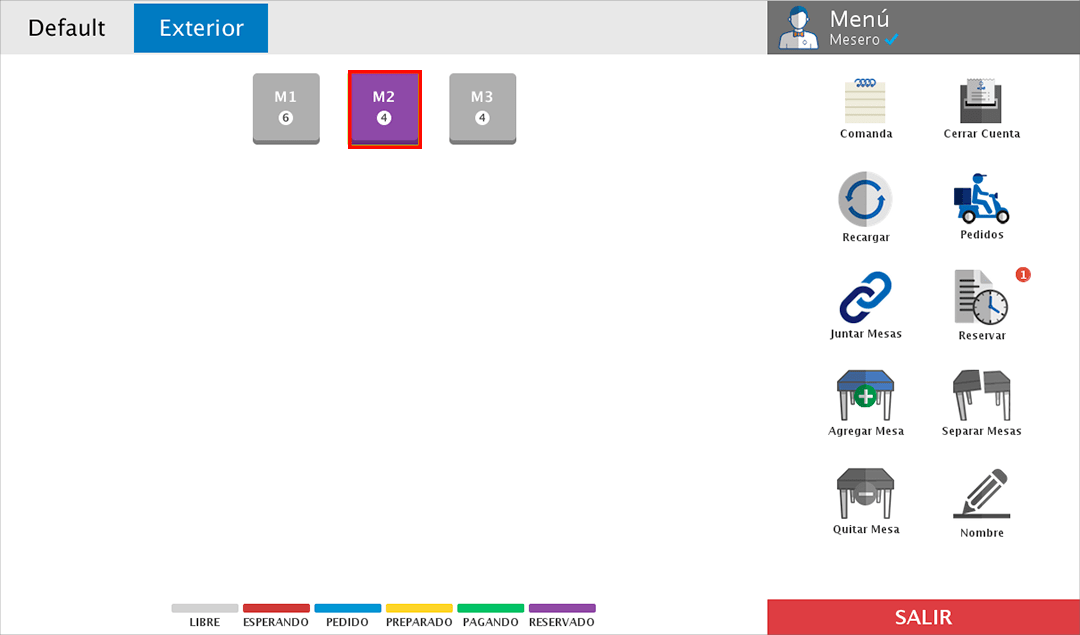The height and width of the screenshot is (635, 1080).
Task: Click the purple RESERVADO legend swatch
Action: pyautogui.click(x=562, y=608)
